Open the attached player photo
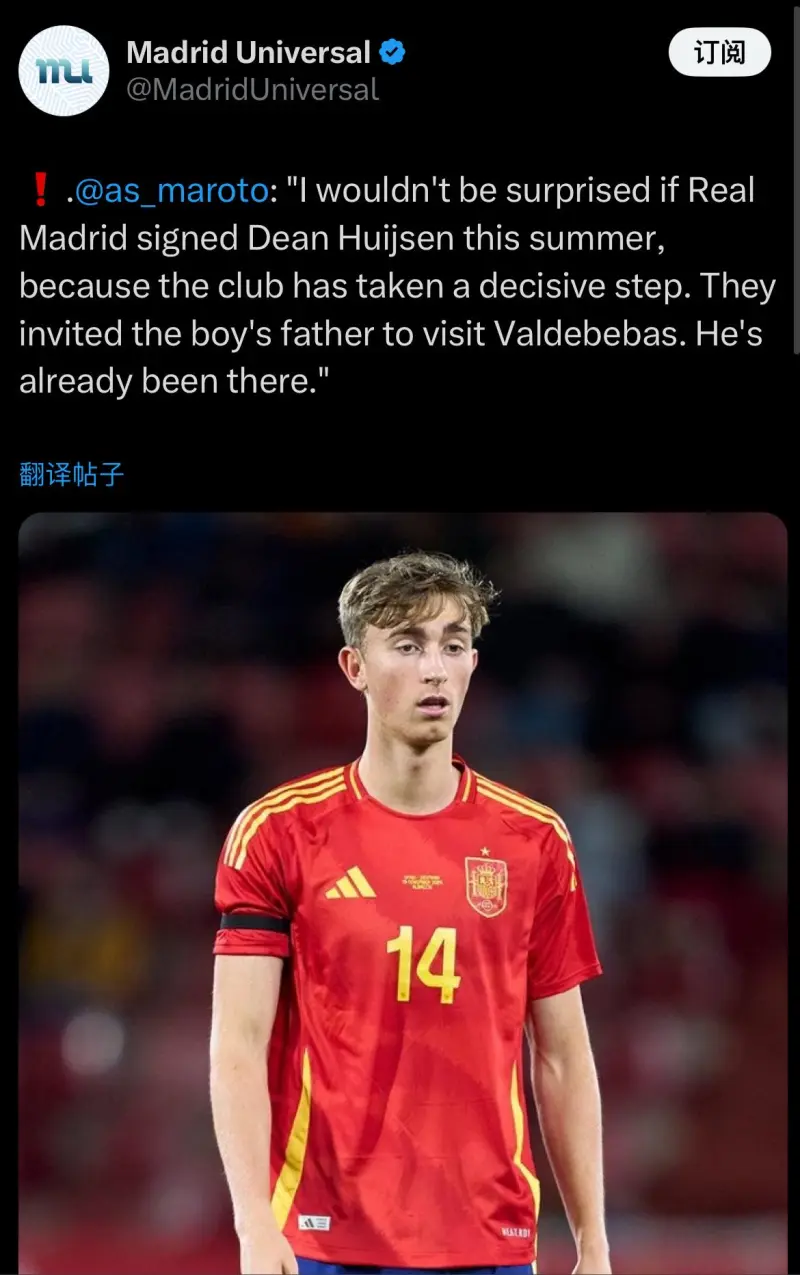This screenshot has height=1275, width=800. click(403, 893)
